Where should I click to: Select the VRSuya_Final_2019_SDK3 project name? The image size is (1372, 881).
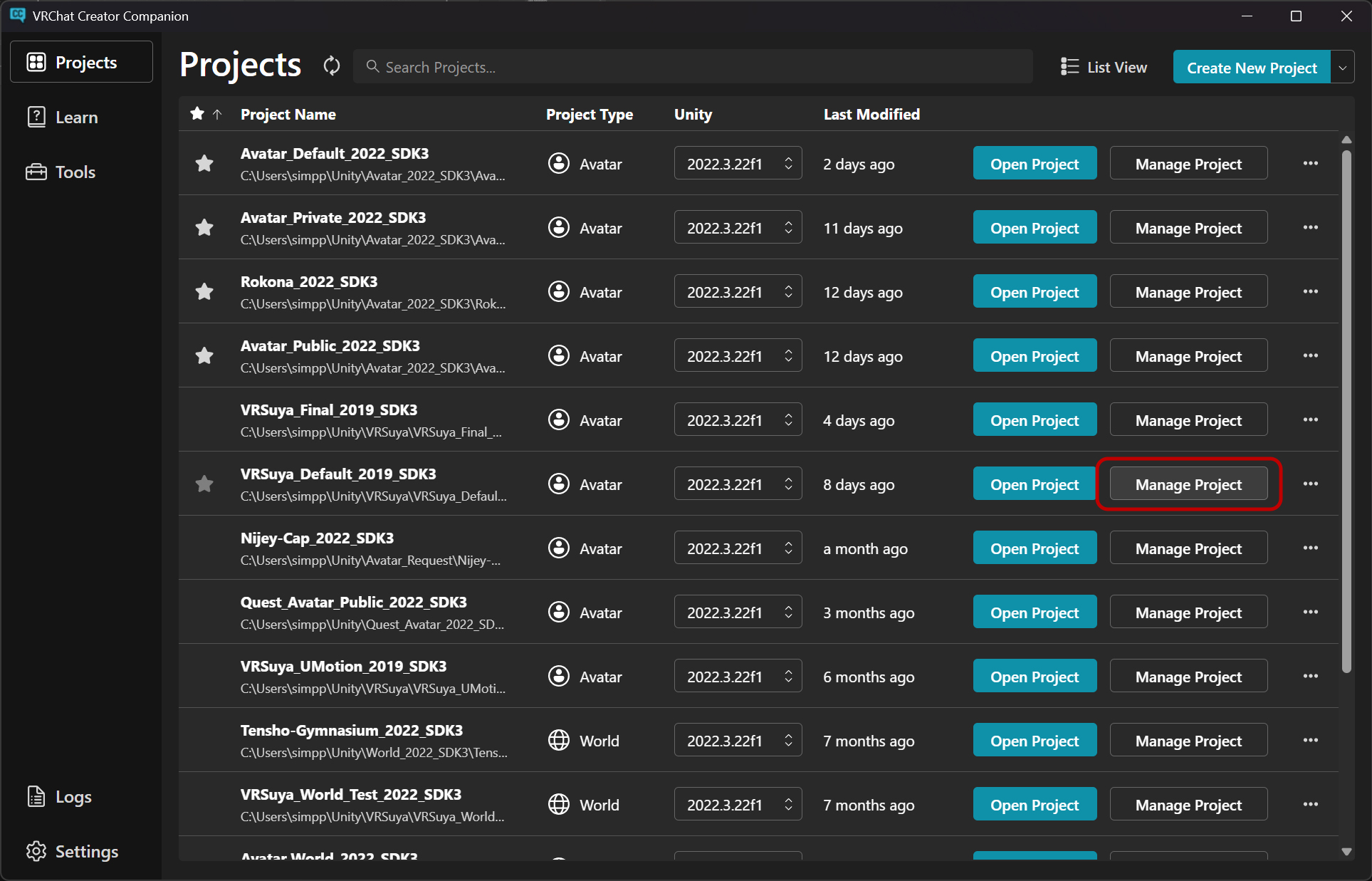(329, 410)
